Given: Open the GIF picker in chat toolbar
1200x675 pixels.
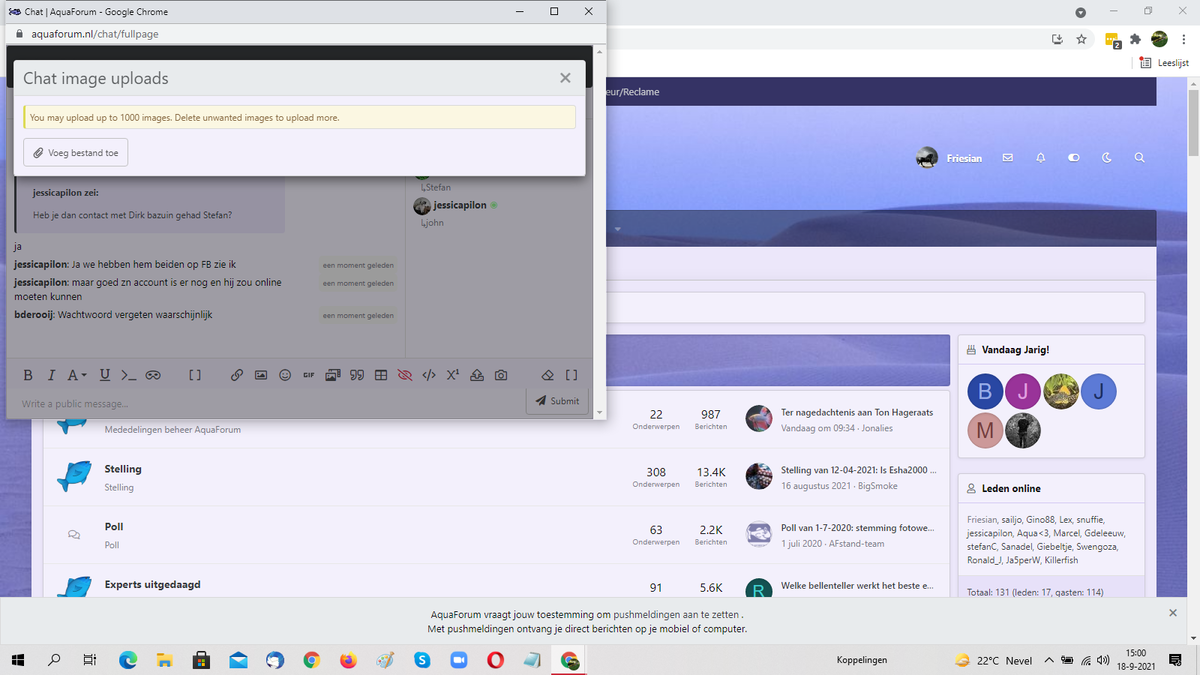Looking at the screenshot, I should pos(309,375).
